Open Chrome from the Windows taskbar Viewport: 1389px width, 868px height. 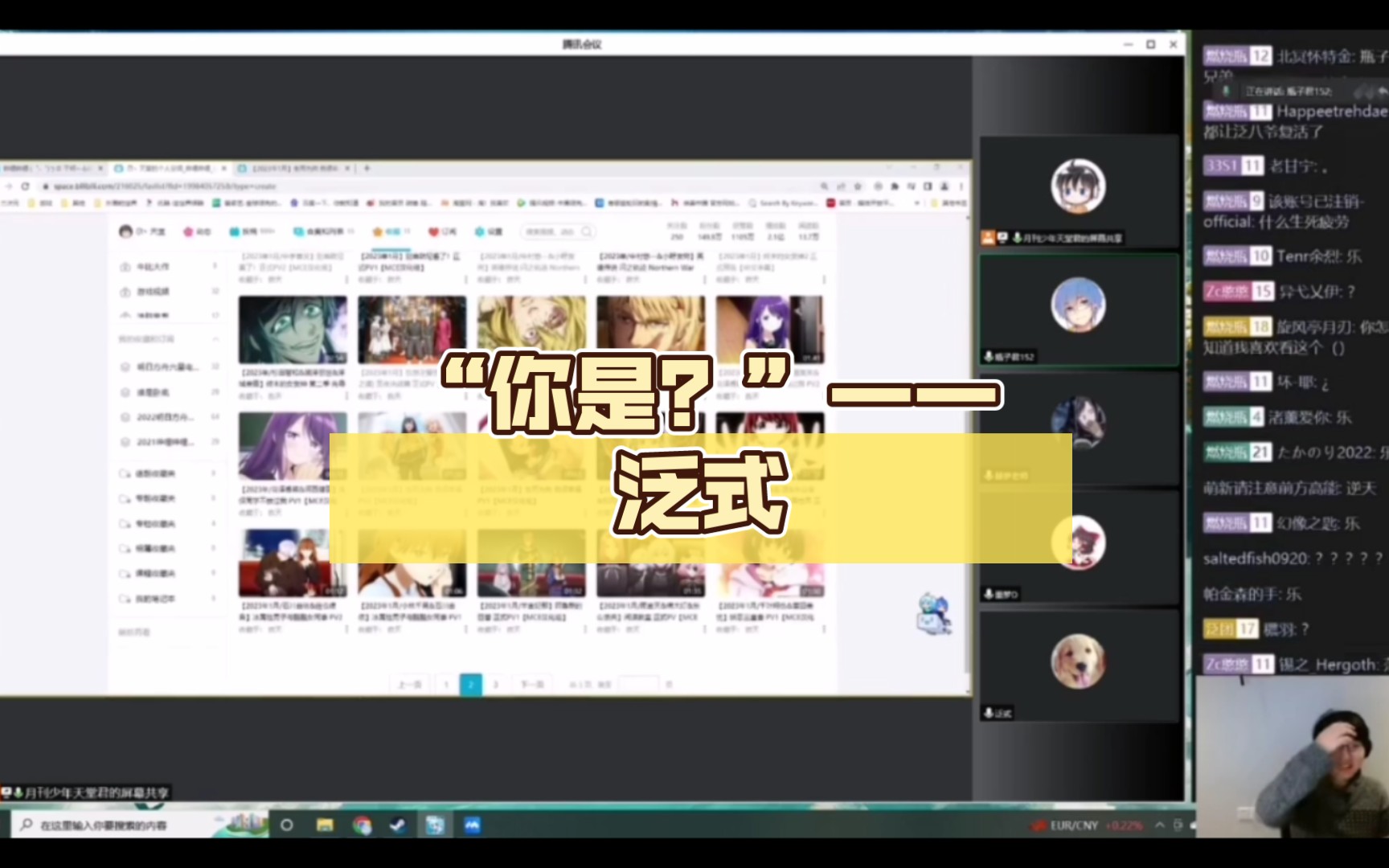coord(362,825)
